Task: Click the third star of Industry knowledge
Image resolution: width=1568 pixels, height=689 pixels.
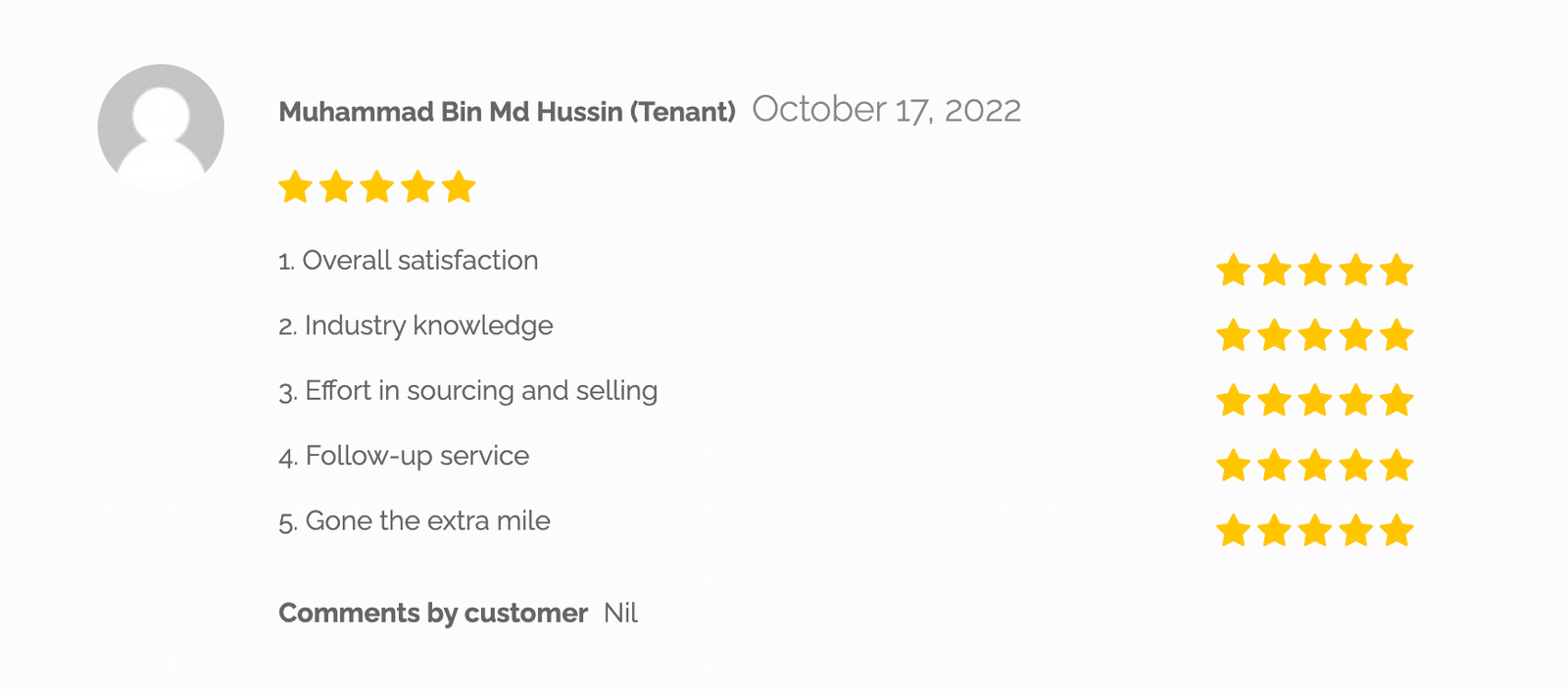Action: click(1315, 335)
